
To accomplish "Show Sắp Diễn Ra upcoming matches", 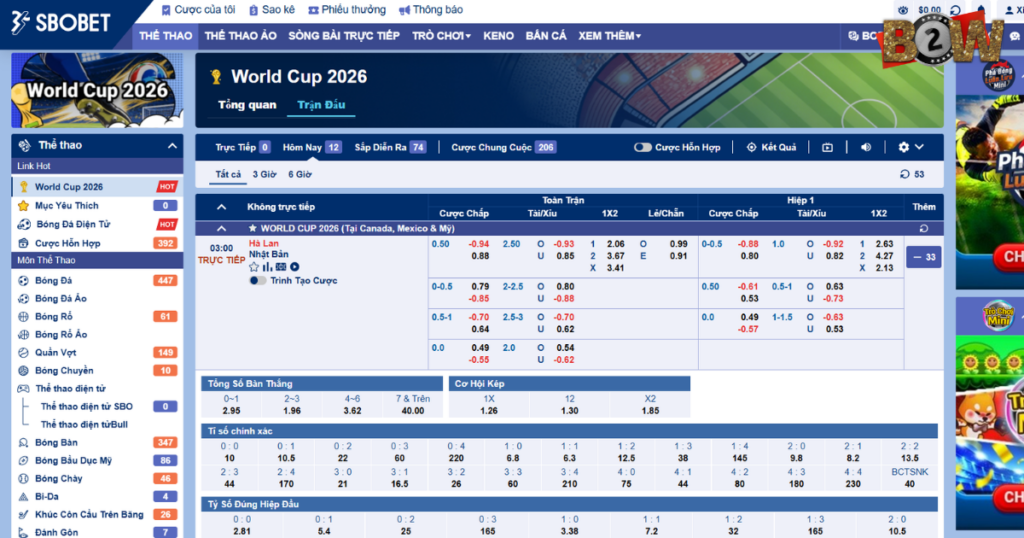I will (x=390, y=148).
